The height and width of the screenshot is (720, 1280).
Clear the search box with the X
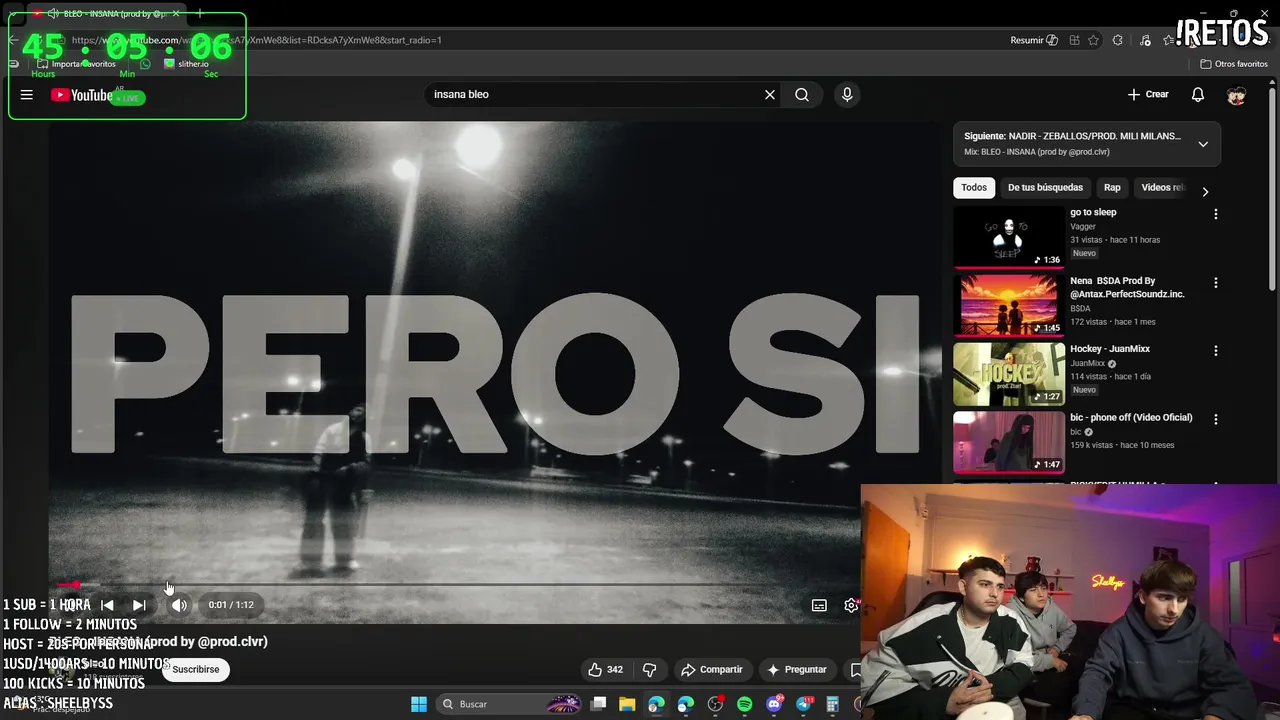770,94
